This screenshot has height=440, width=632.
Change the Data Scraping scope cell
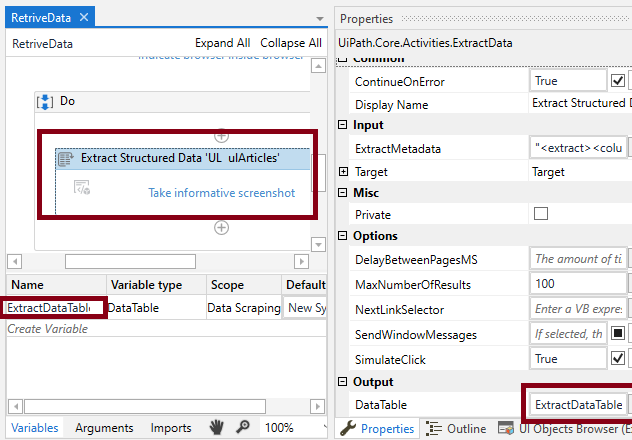click(244, 308)
